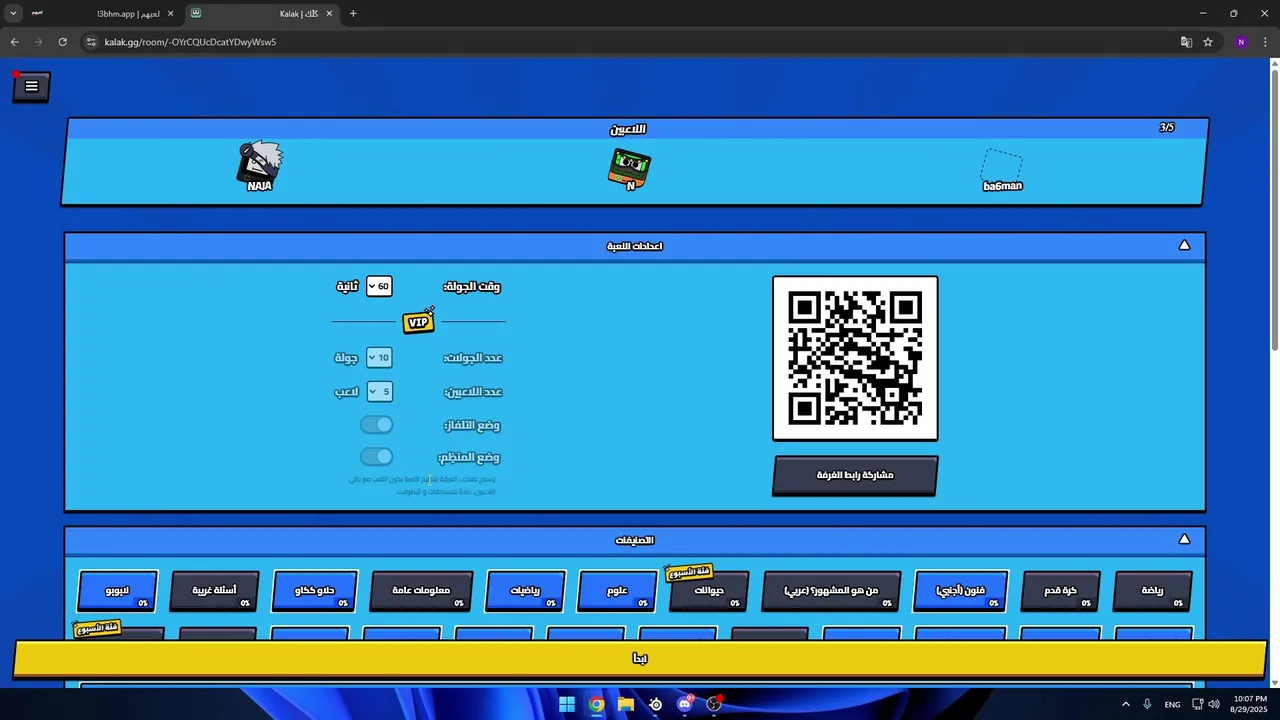This screenshot has width=1280, height=720.
Task: Click the VIP badge
Action: coord(419,321)
